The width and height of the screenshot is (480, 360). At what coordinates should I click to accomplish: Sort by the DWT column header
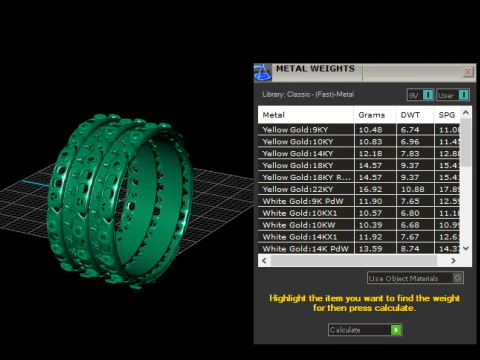point(415,115)
